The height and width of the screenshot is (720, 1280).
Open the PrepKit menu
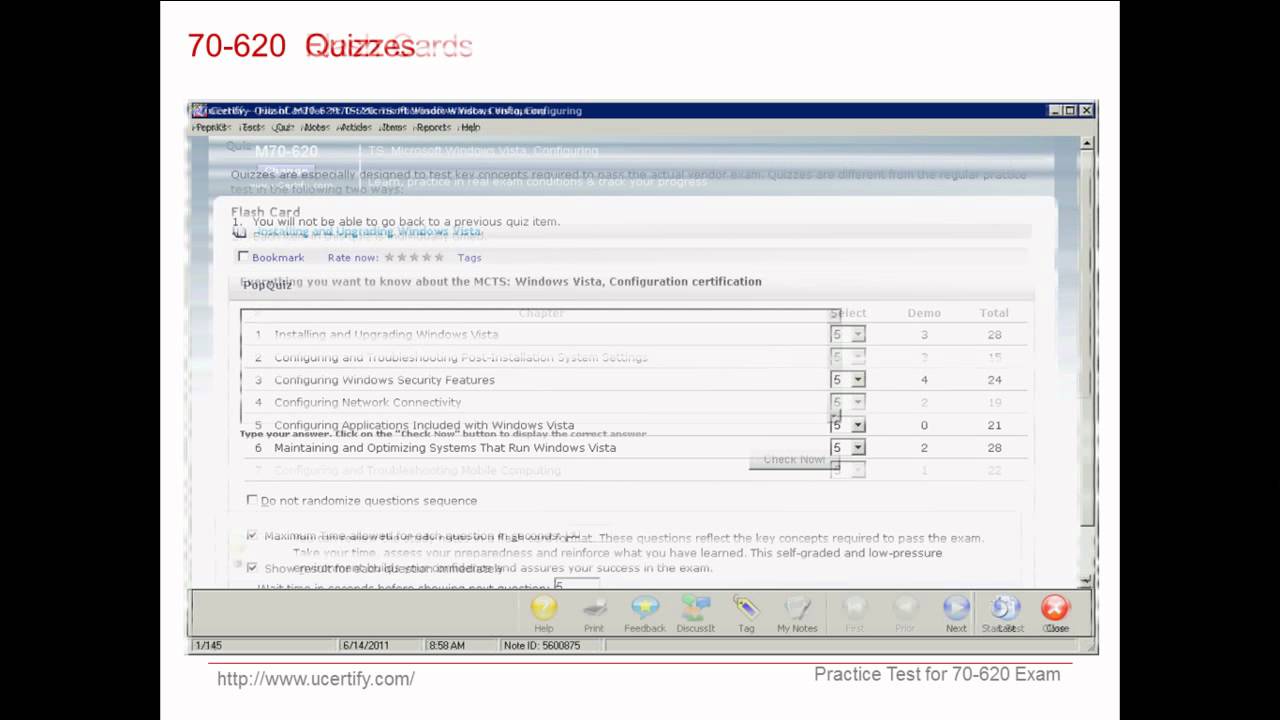(x=212, y=128)
